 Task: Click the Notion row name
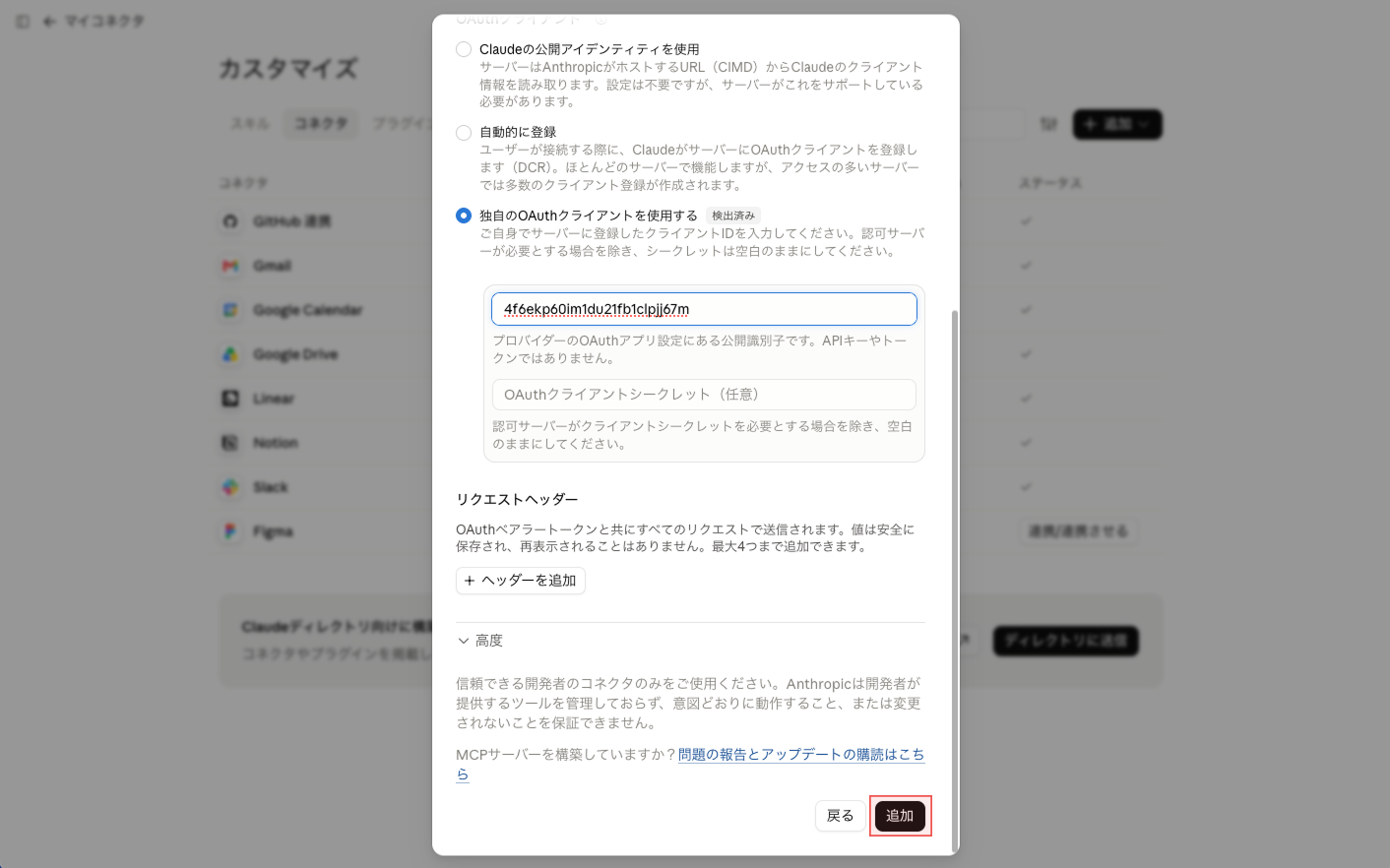276,443
